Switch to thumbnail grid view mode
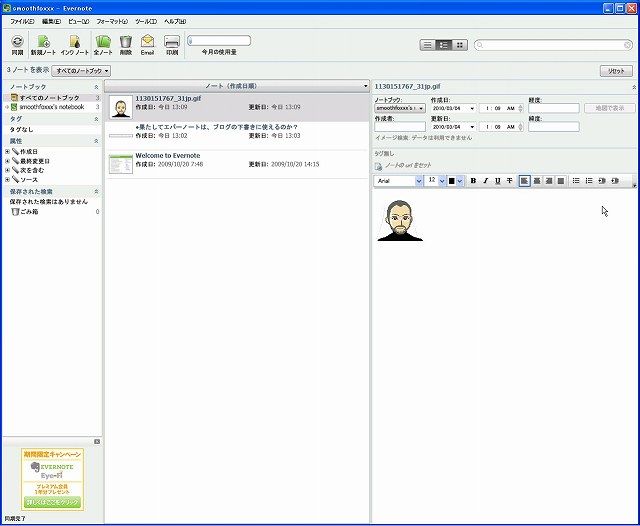The height and width of the screenshot is (526, 640). pyautogui.click(x=460, y=45)
